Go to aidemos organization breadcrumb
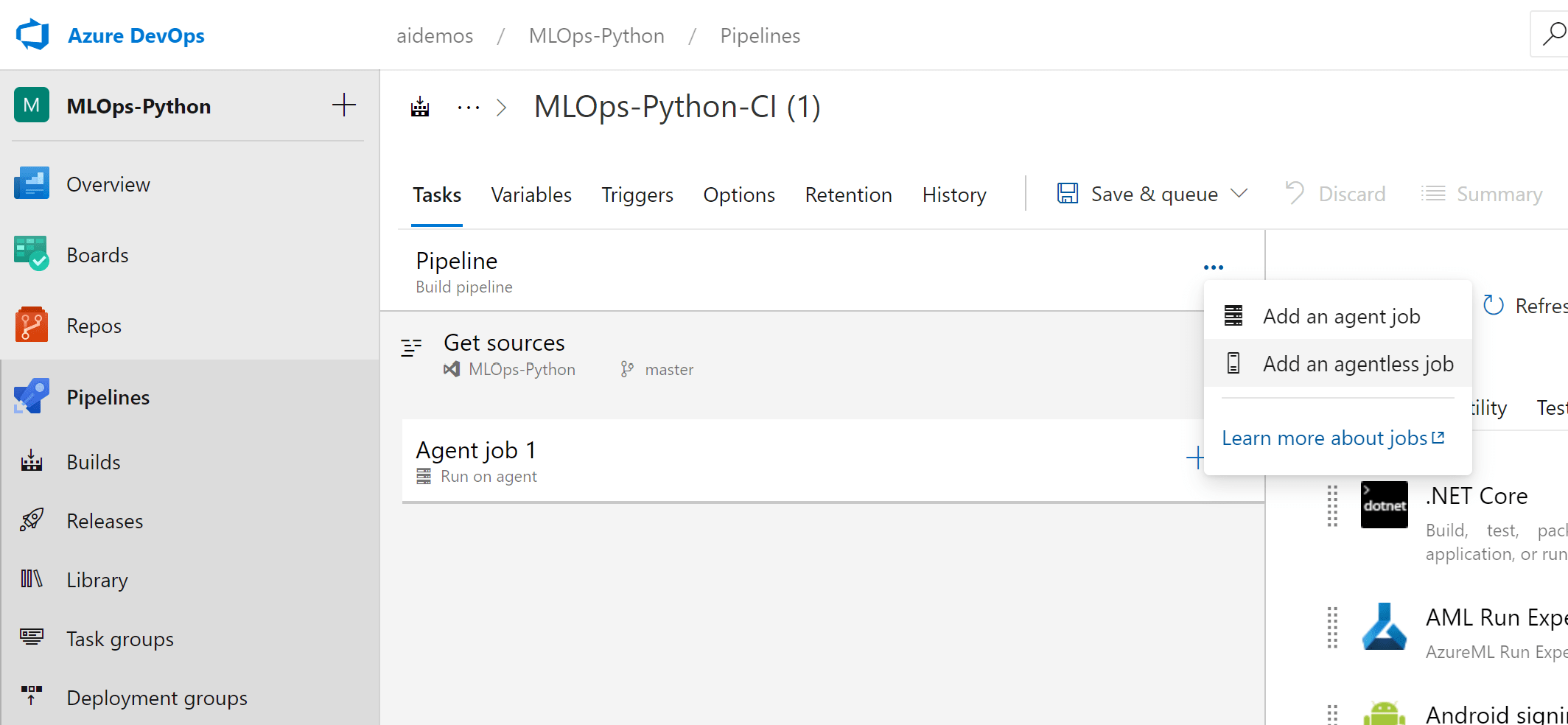1568x725 pixels. tap(435, 35)
